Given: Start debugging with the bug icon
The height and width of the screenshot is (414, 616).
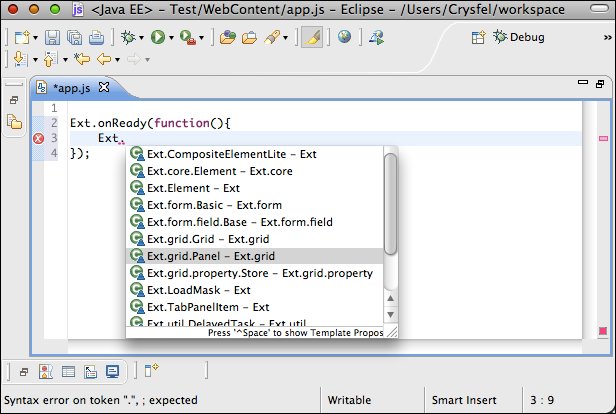Looking at the screenshot, I should (x=128, y=37).
